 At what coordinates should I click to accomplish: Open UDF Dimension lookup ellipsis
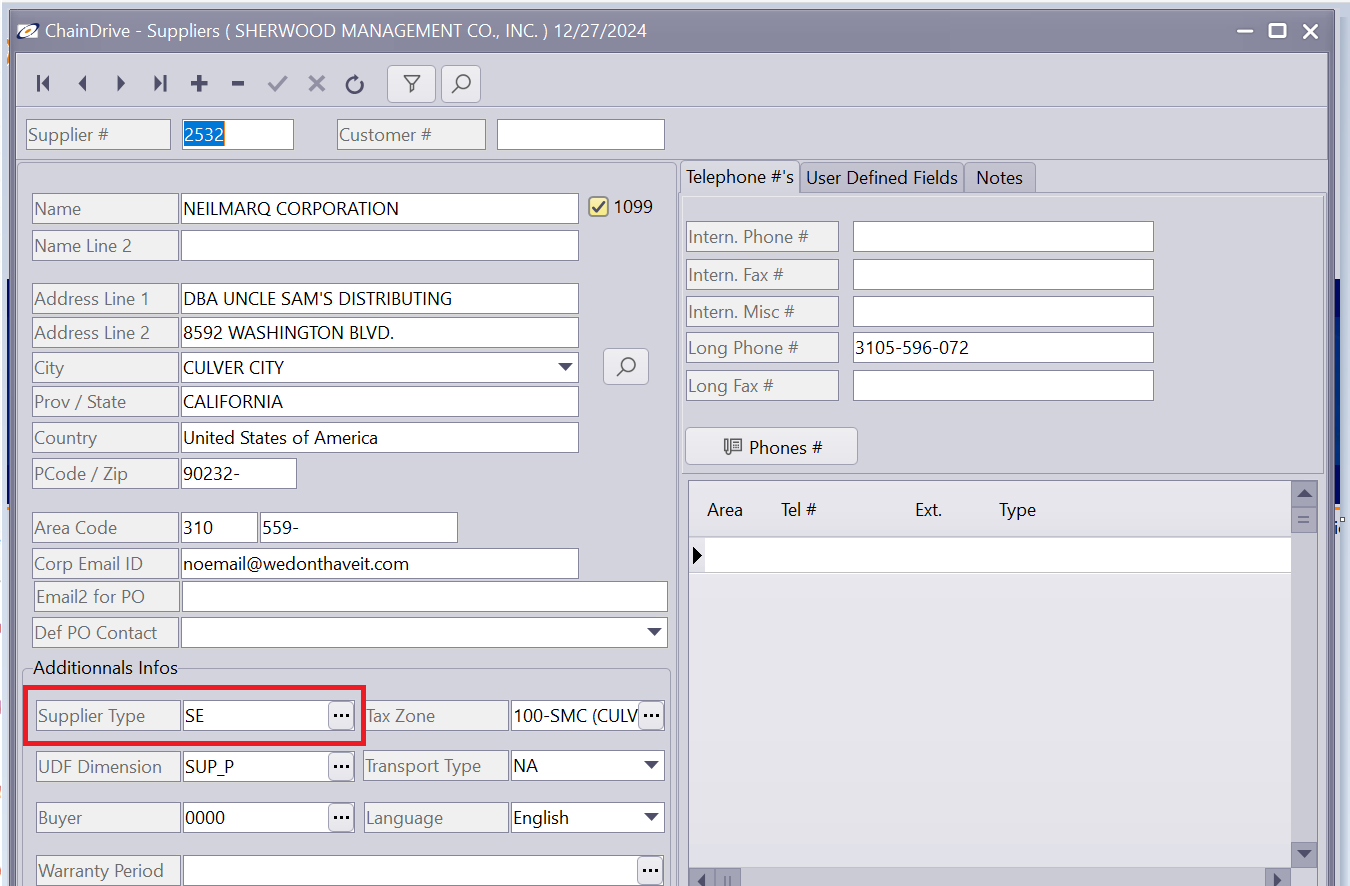[342, 766]
